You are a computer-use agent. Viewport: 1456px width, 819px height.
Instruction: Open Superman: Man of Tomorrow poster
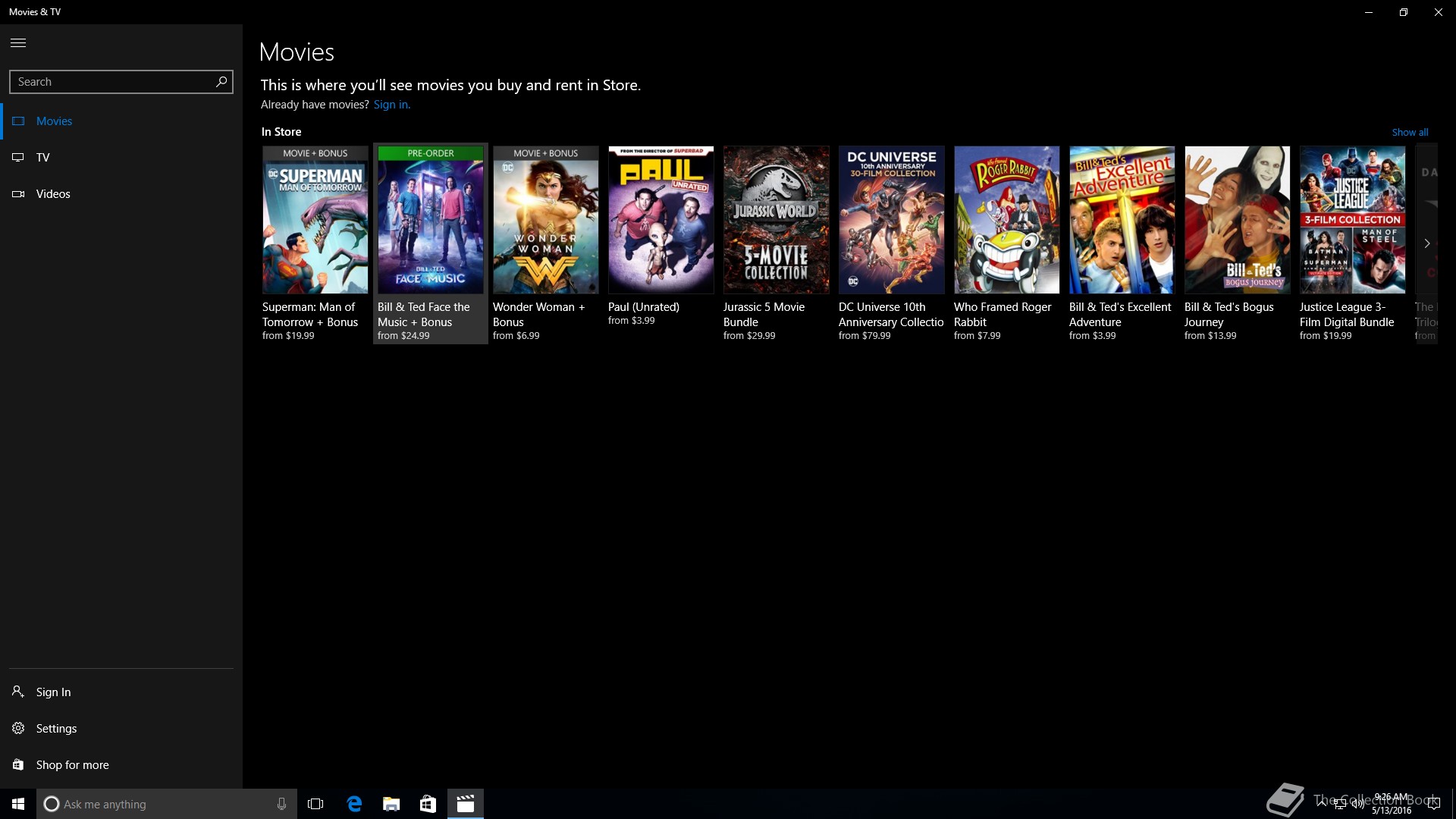[315, 220]
